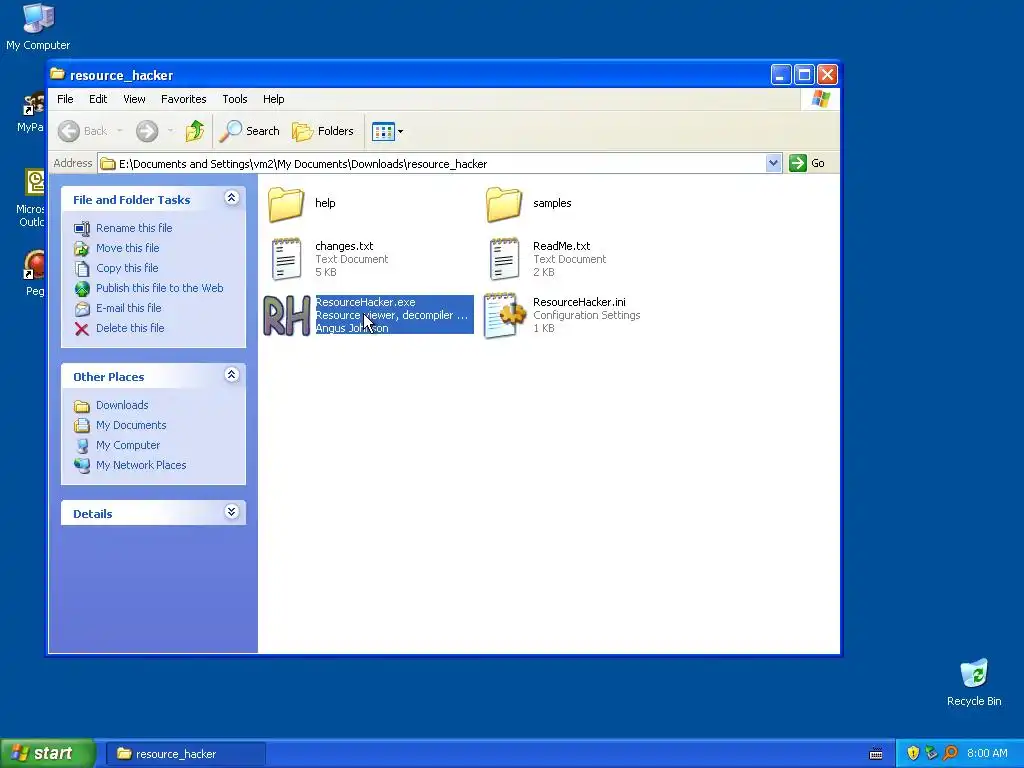Viewport: 1024px width, 768px height.
Task: Click Delete this file link
Action: [x=130, y=328]
